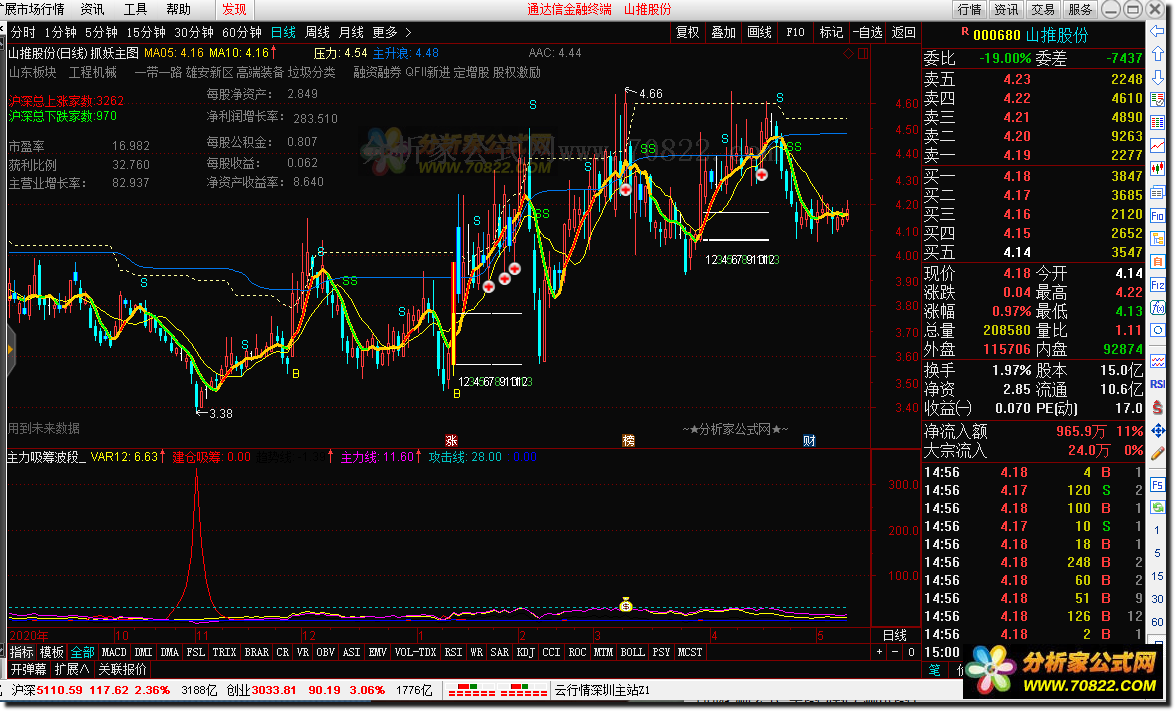This screenshot has width=1176, height=711.
Task: Click the 创业 index value 3033.81
Action: click(274, 690)
